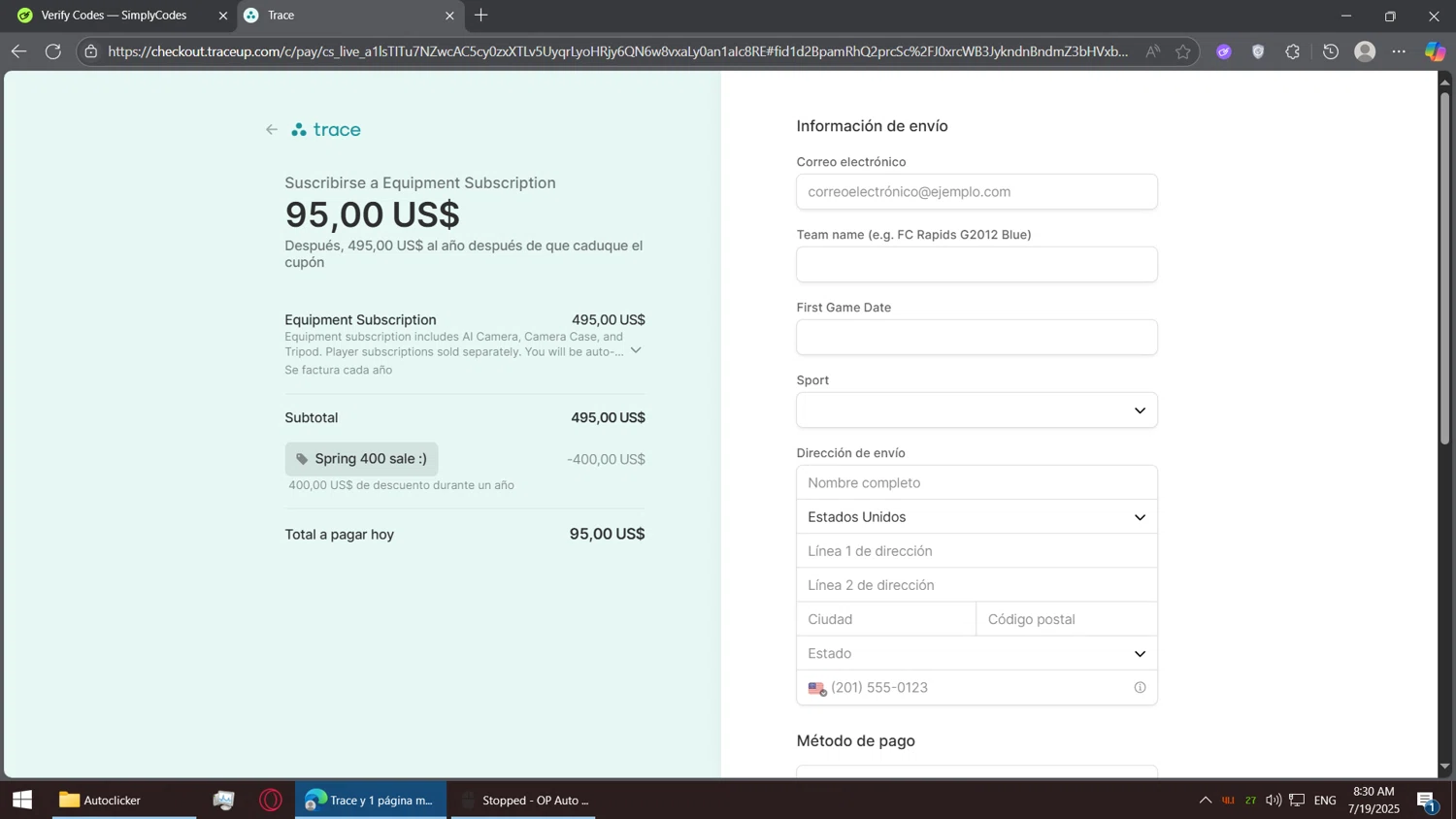Click the page vertical scrollbar thumb
Image resolution: width=1456 pixels, height=819 pixels.
point(1444,268)
